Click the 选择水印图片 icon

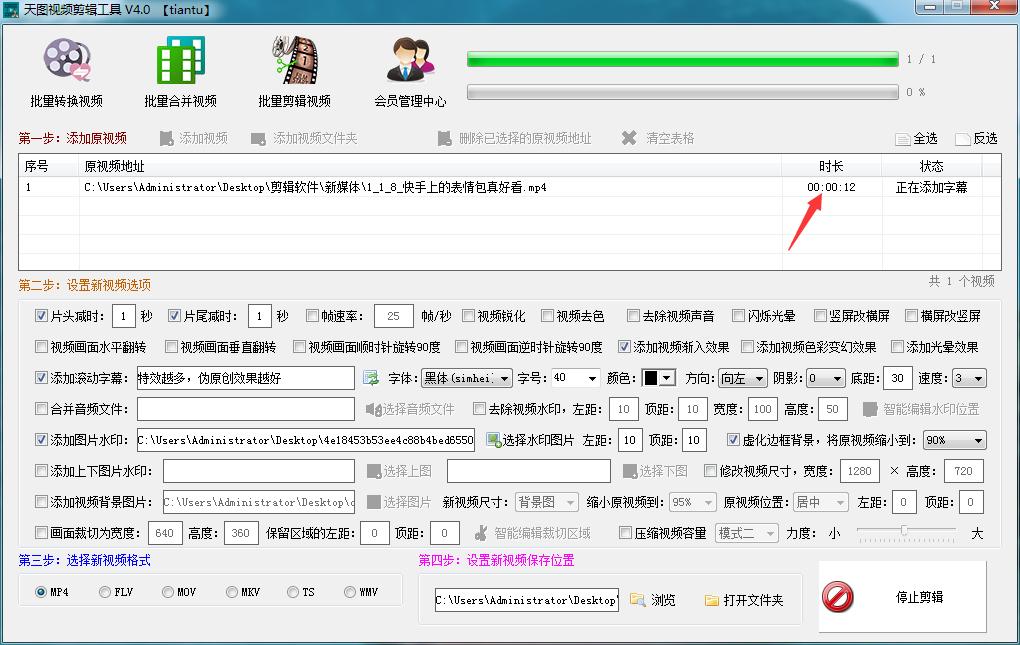coord(494,440)
